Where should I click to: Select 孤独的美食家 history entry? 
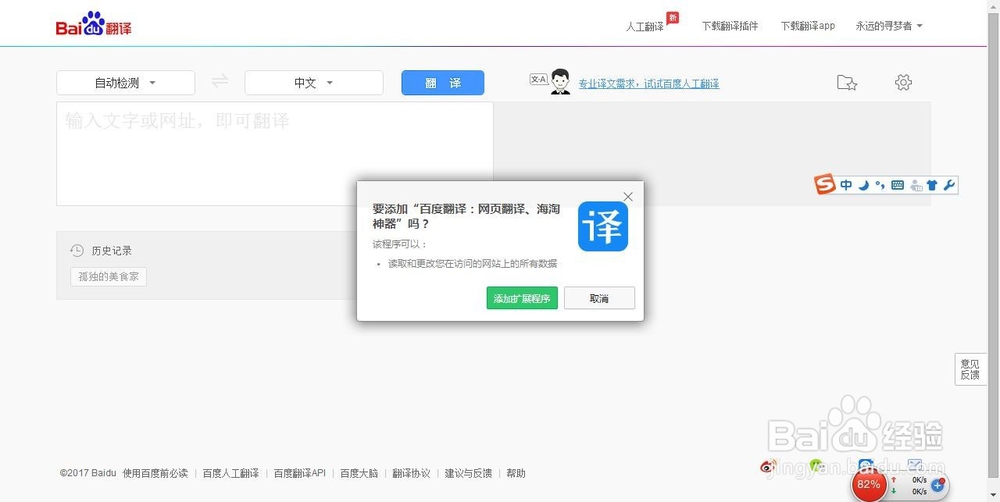coord(108,277)
